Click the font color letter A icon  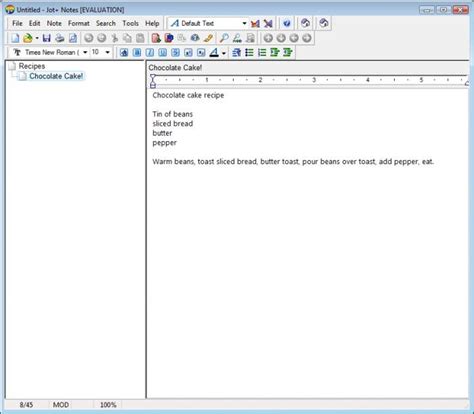[x=214, y=52]
